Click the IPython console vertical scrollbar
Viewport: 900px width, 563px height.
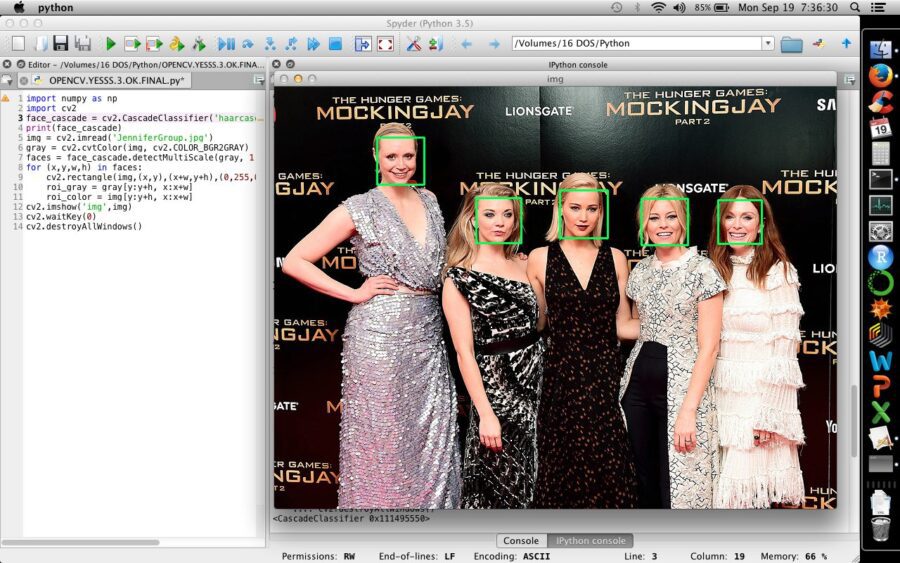point(854,422)
